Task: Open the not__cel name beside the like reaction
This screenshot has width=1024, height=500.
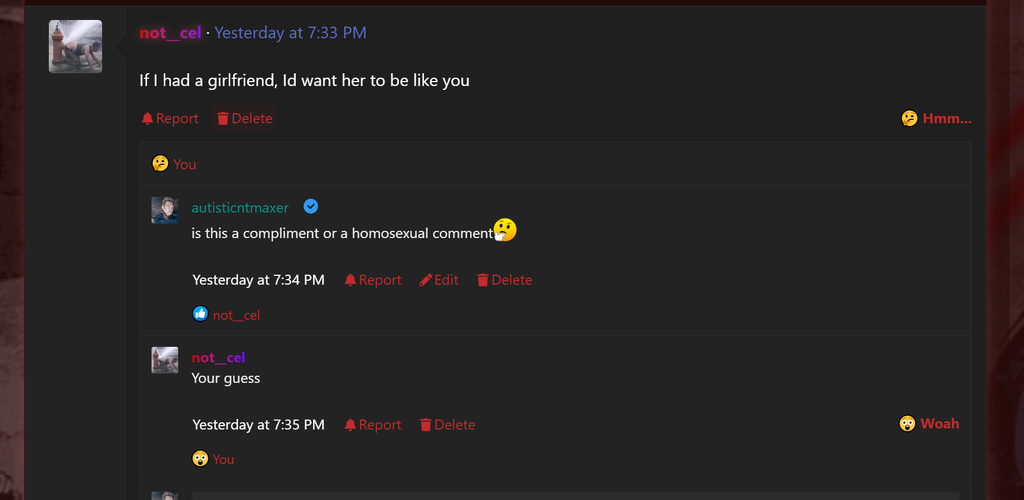Action: pos(236,315)
